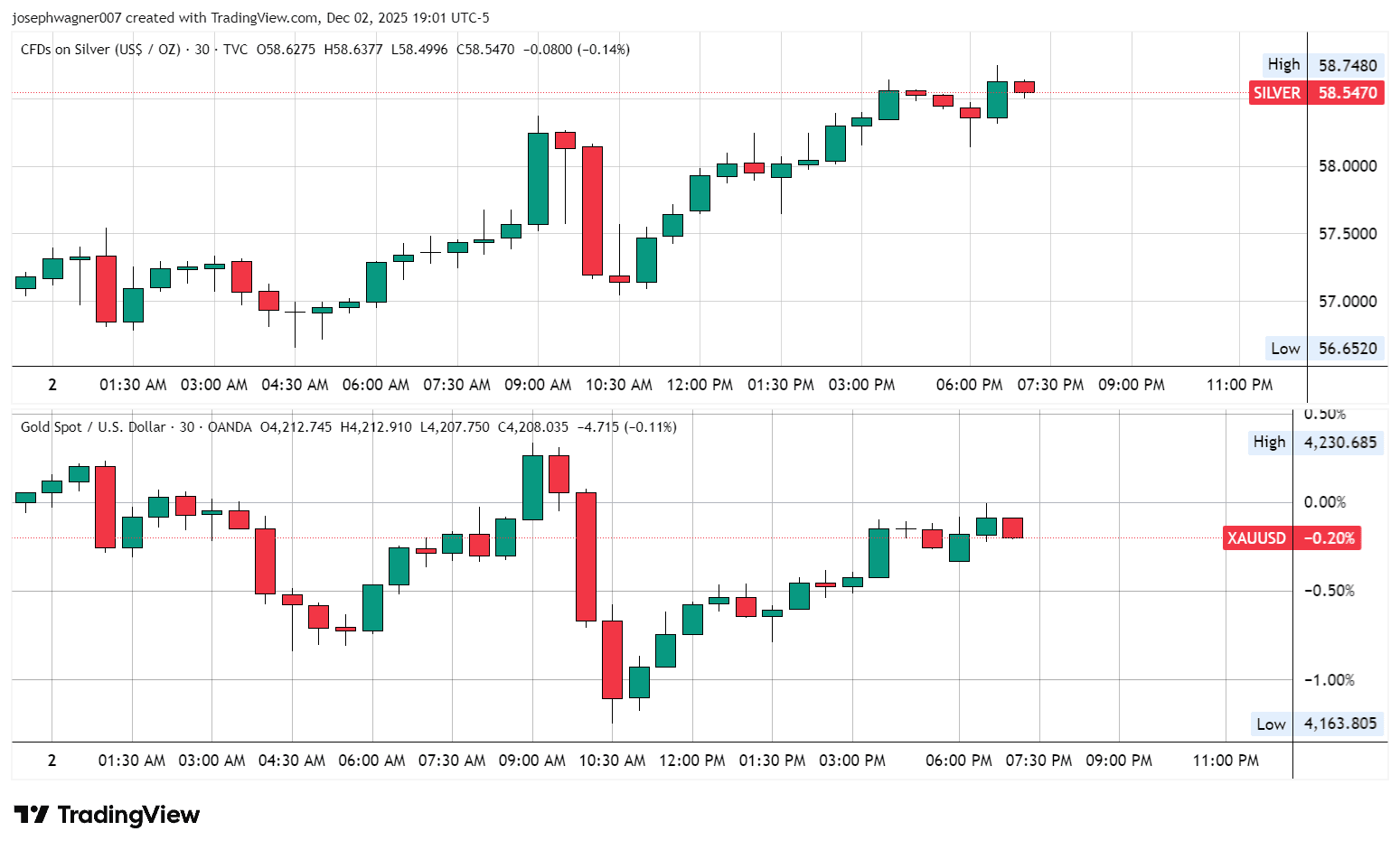1400x850 pixels.
Task: Click the josephwagner007 attribution text
Action: [67, 18]
